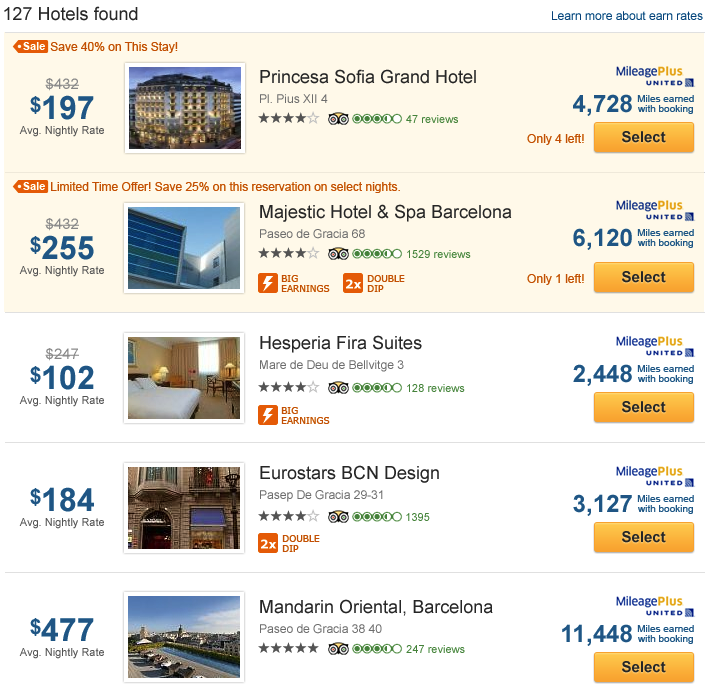
Task: Click the Sale tag on Princesa Sofia listing
Action: [x=30, y=47]
